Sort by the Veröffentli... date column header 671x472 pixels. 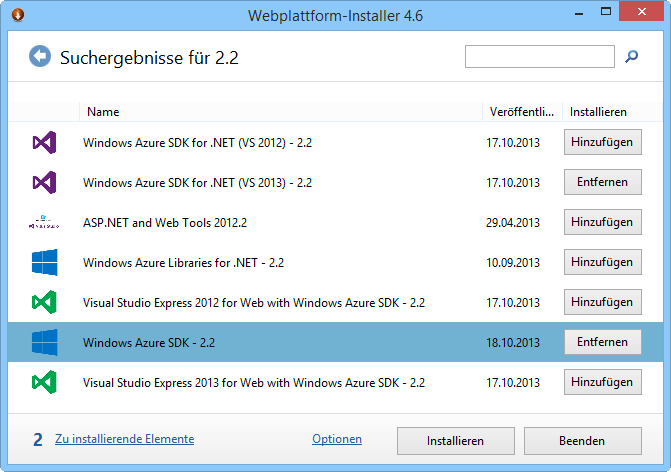click(x=521, y=112)
